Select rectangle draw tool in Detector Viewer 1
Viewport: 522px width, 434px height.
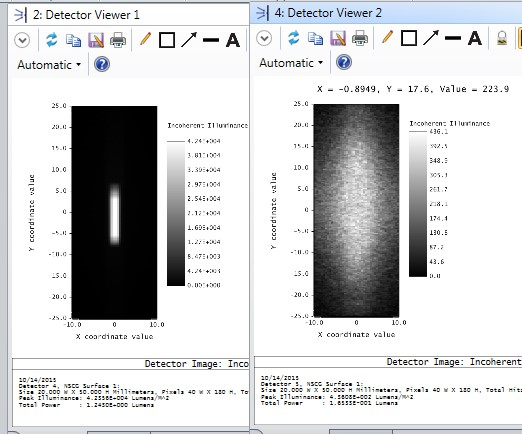[x=167, y=40]
